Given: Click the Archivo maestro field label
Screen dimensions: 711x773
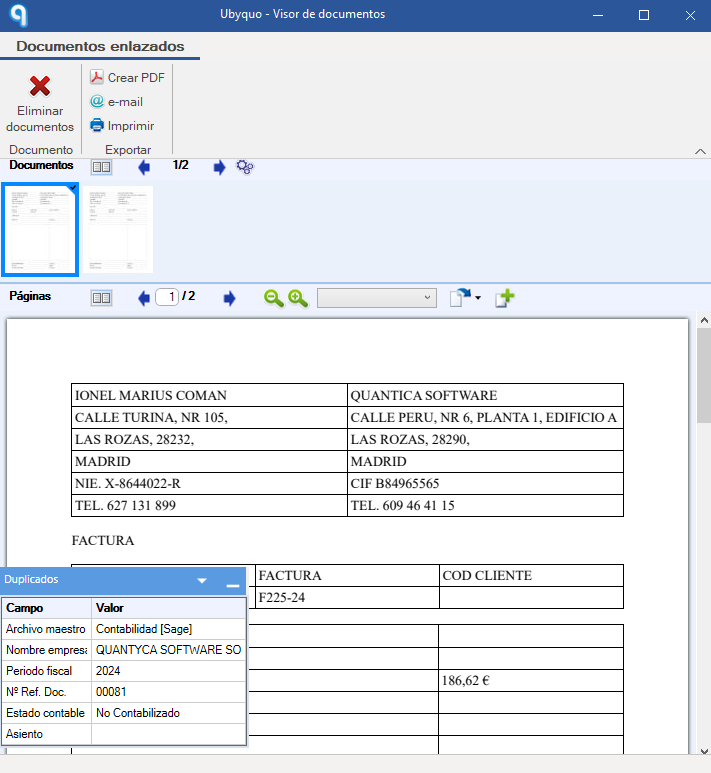Looking at the screenshot, I should 47,629.
